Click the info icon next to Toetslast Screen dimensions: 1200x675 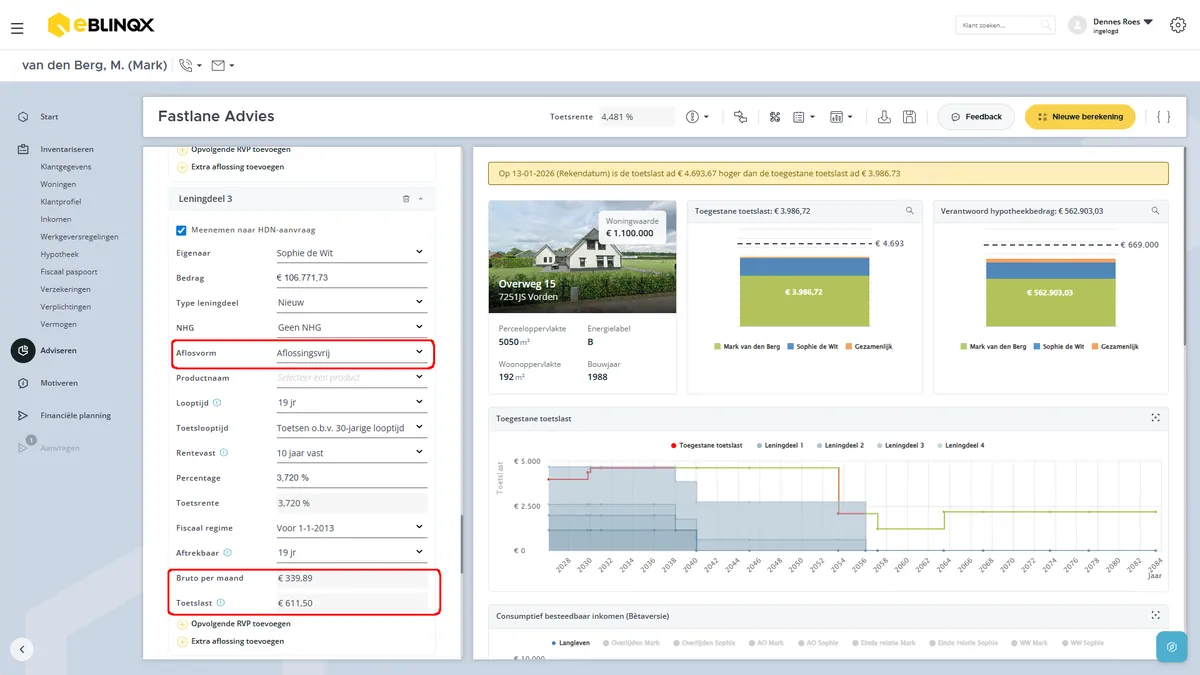coord(220,603)
